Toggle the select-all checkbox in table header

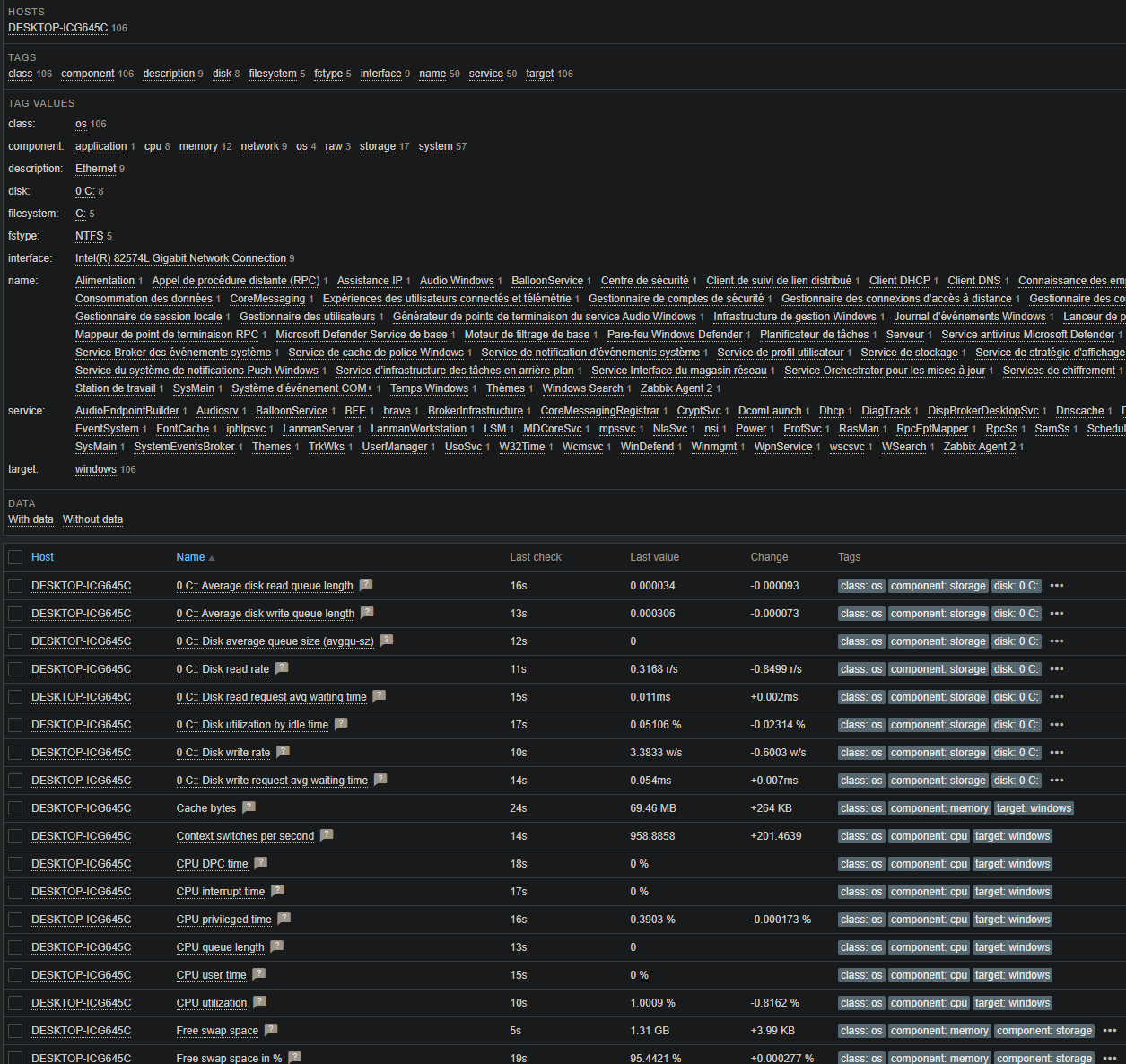click(x=15, y=557)
